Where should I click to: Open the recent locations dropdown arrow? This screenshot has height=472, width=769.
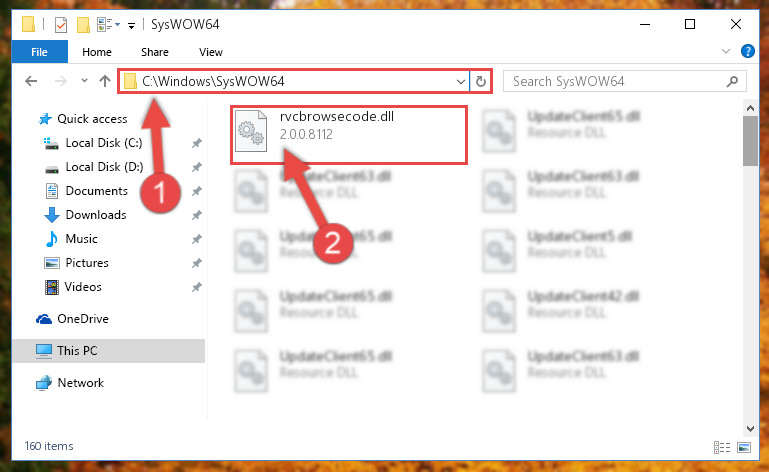click(x=84, y=81)
